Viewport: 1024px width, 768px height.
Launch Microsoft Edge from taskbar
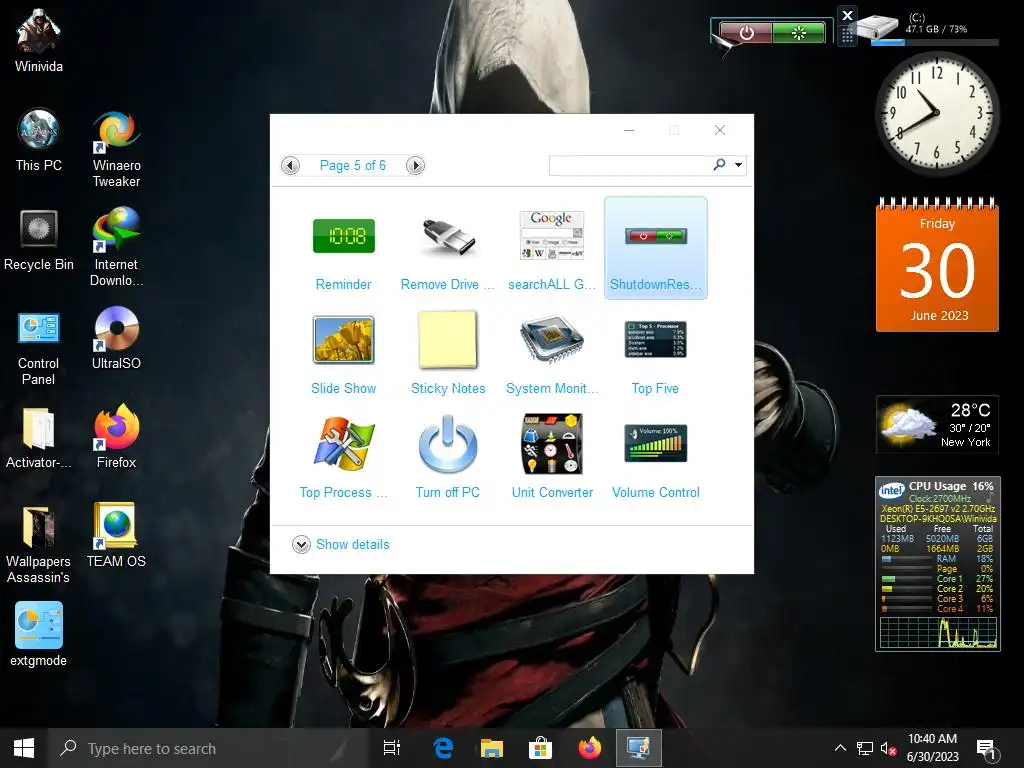click(x=443, y=748)
